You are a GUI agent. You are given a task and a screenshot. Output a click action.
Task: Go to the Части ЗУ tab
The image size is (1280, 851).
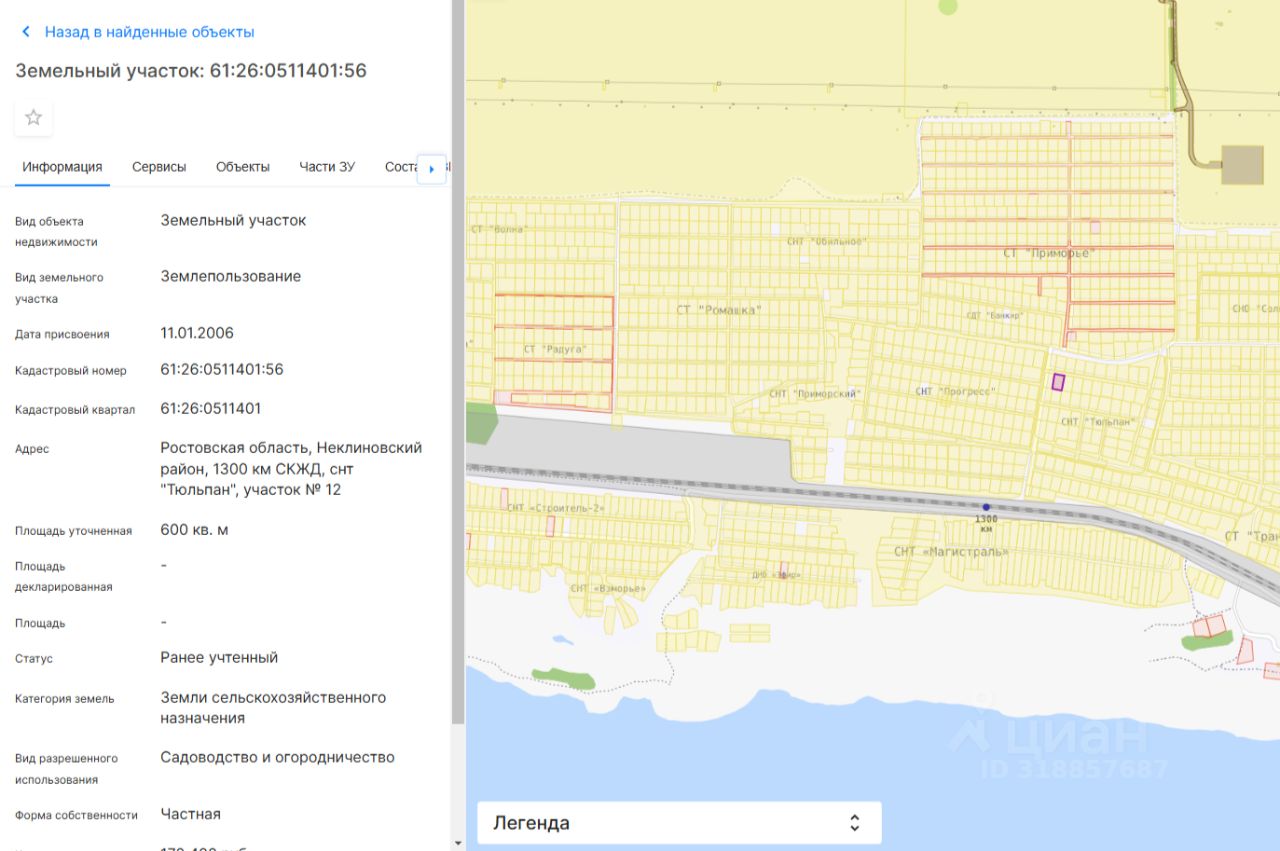(327, 167)
